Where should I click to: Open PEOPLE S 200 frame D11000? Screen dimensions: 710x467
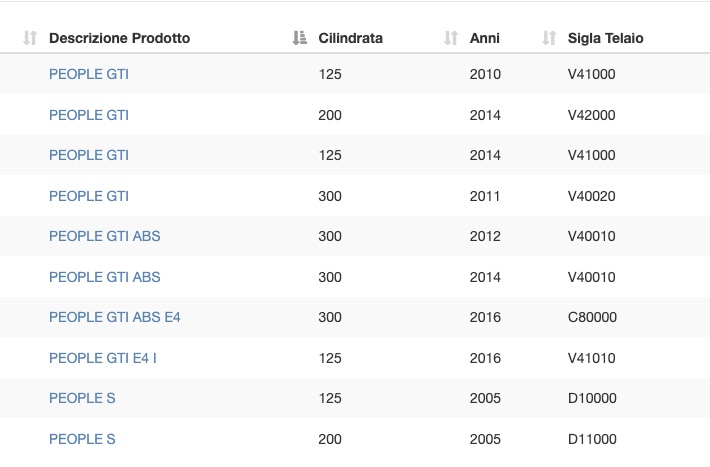82,439
